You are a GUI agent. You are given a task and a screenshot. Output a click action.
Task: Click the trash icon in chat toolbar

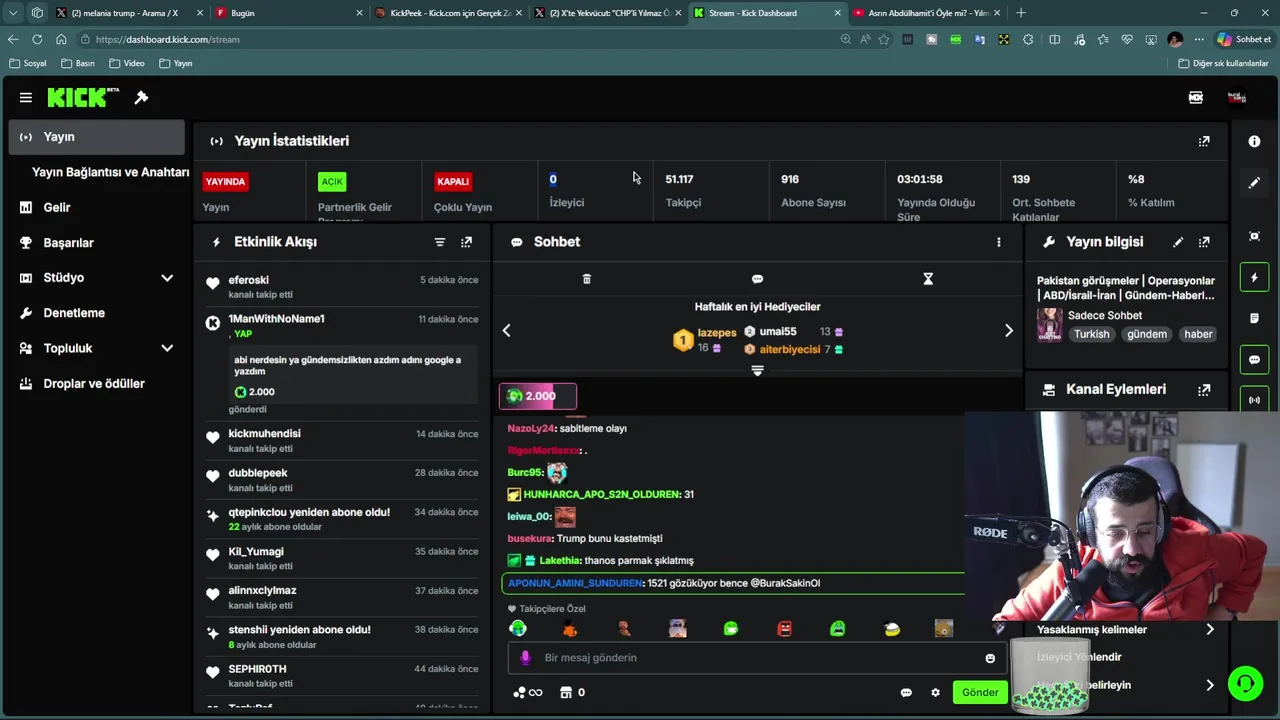click(587, 279)
